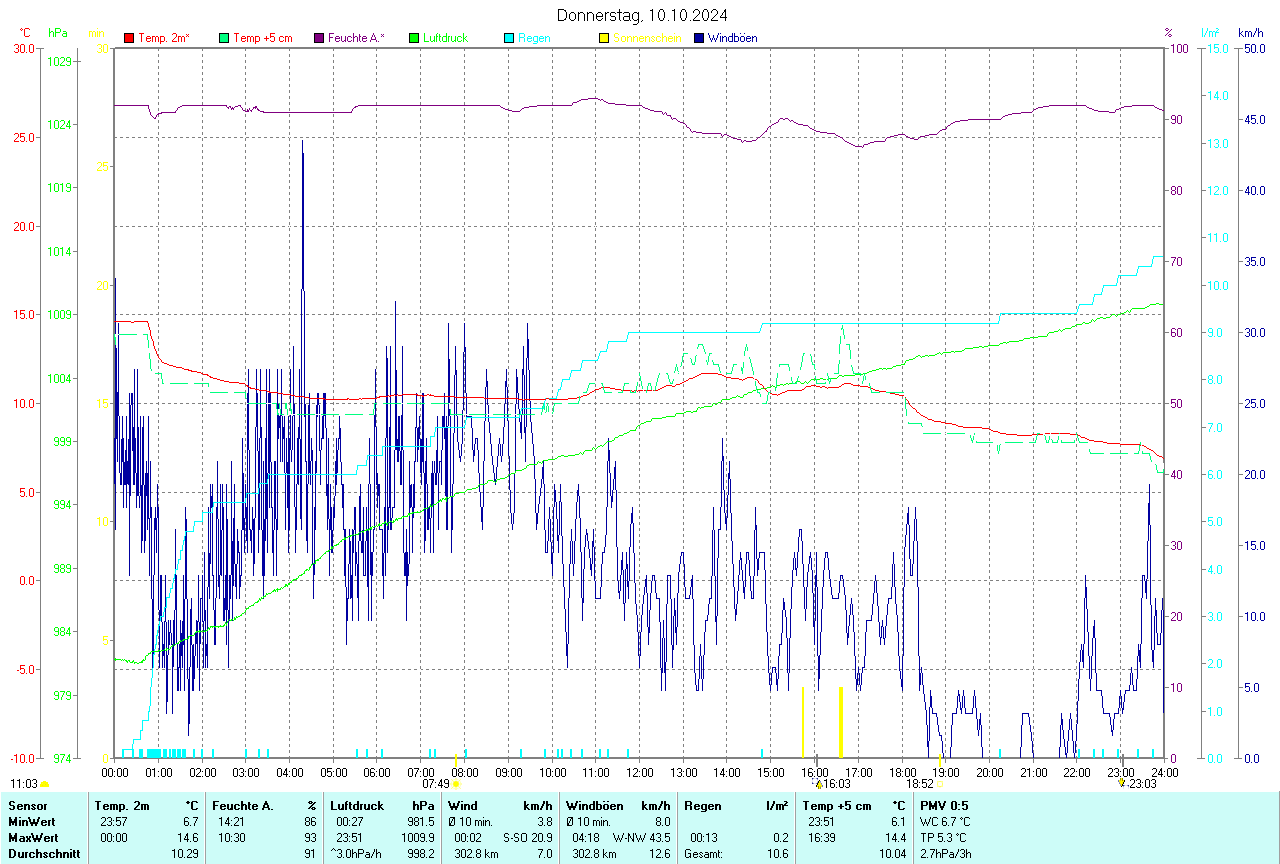
Task: Click the WC 6.7 °C wind chill value
Action: click(946, 822)
